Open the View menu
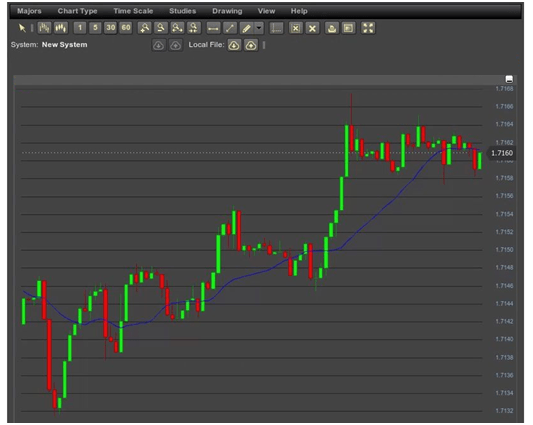 [x=266, y=11]
